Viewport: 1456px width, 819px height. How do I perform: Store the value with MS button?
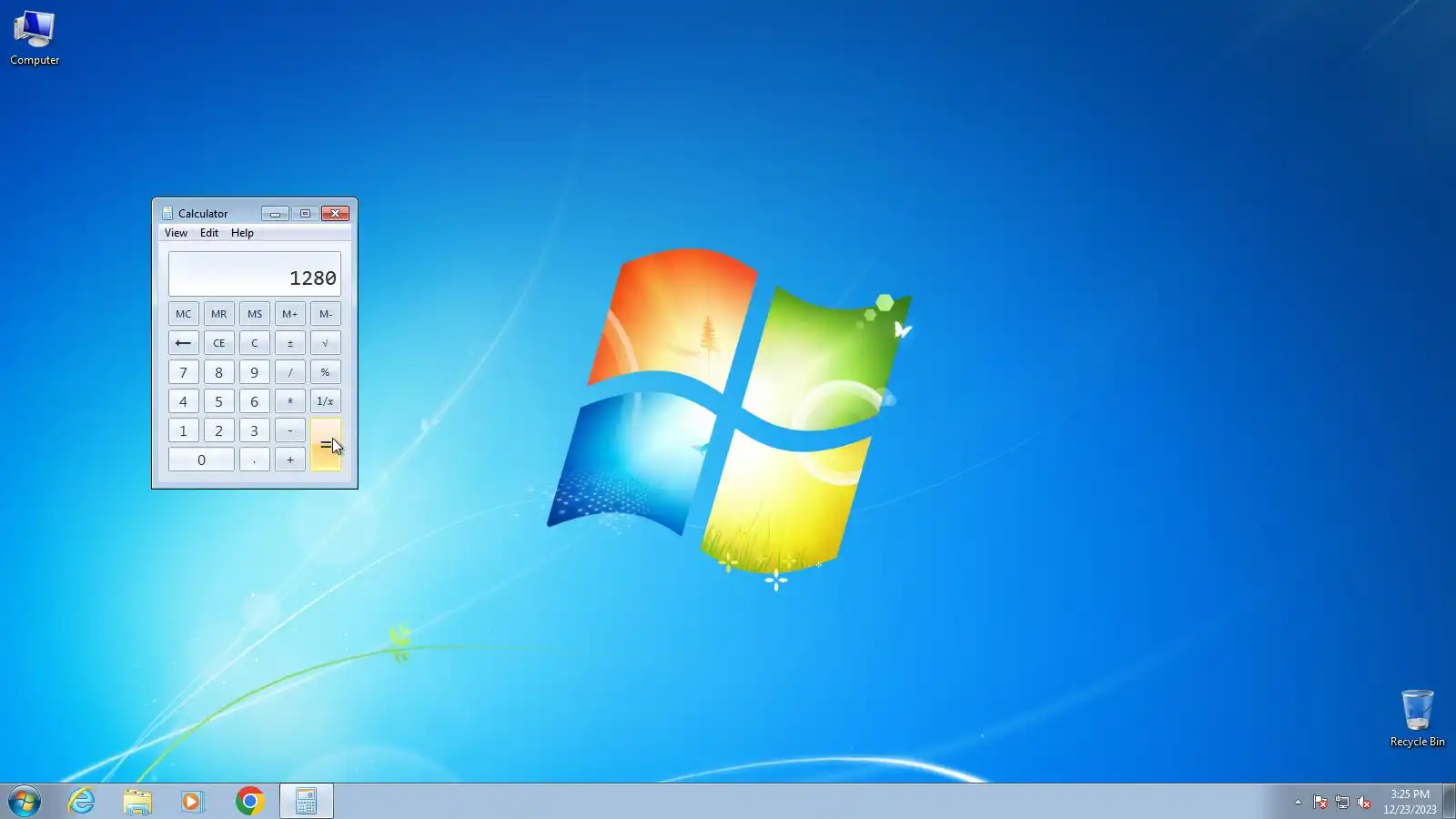(x=255, y=314)
